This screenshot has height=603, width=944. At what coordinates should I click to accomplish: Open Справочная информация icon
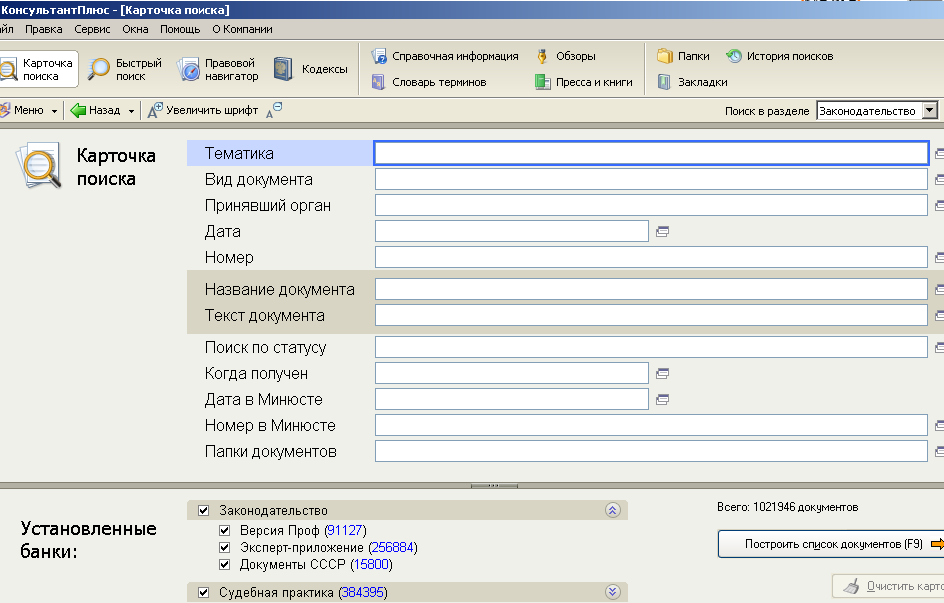point(379,56)
